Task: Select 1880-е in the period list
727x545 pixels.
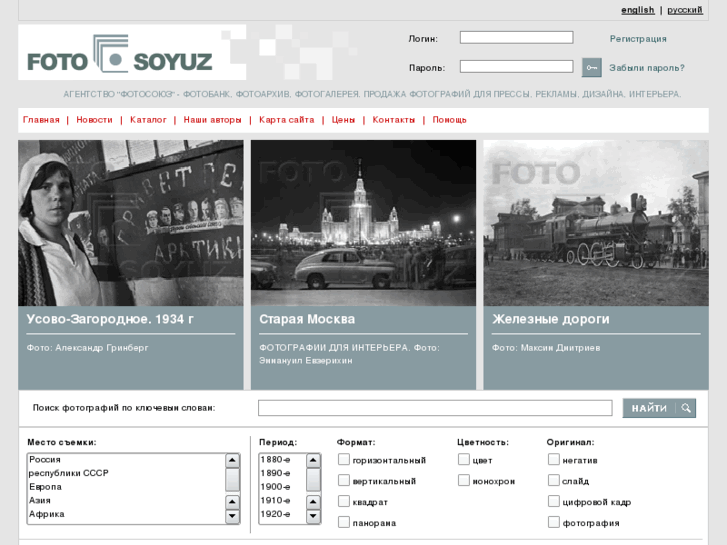Action: point(282,460)
